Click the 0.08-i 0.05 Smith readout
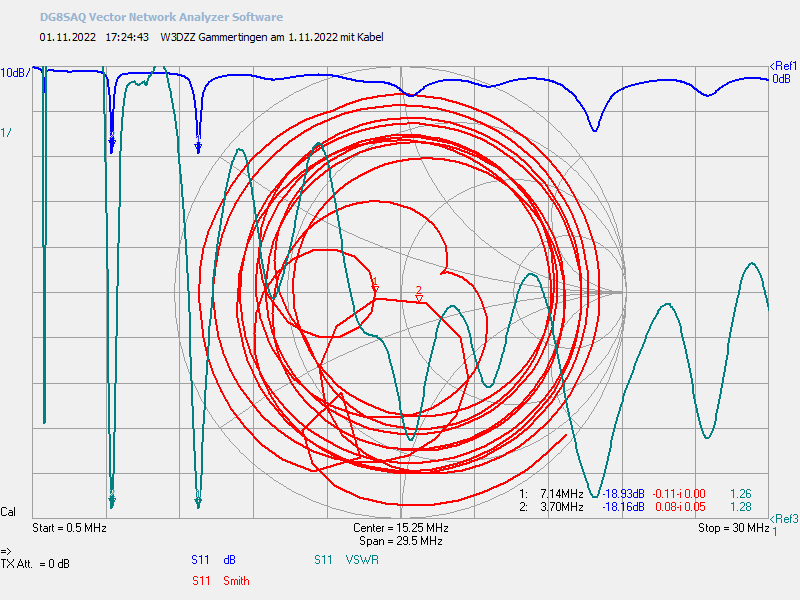Screen dimensions: 800x600 [680, 507]
